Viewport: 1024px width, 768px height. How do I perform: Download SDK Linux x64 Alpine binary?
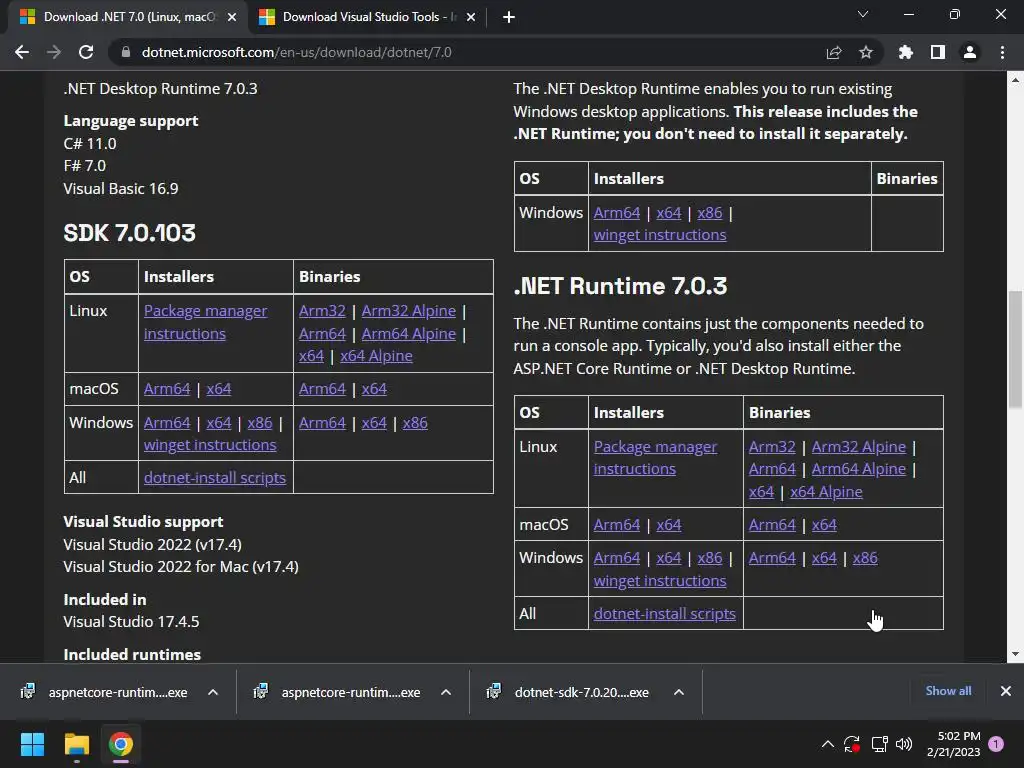click(376, 356)
